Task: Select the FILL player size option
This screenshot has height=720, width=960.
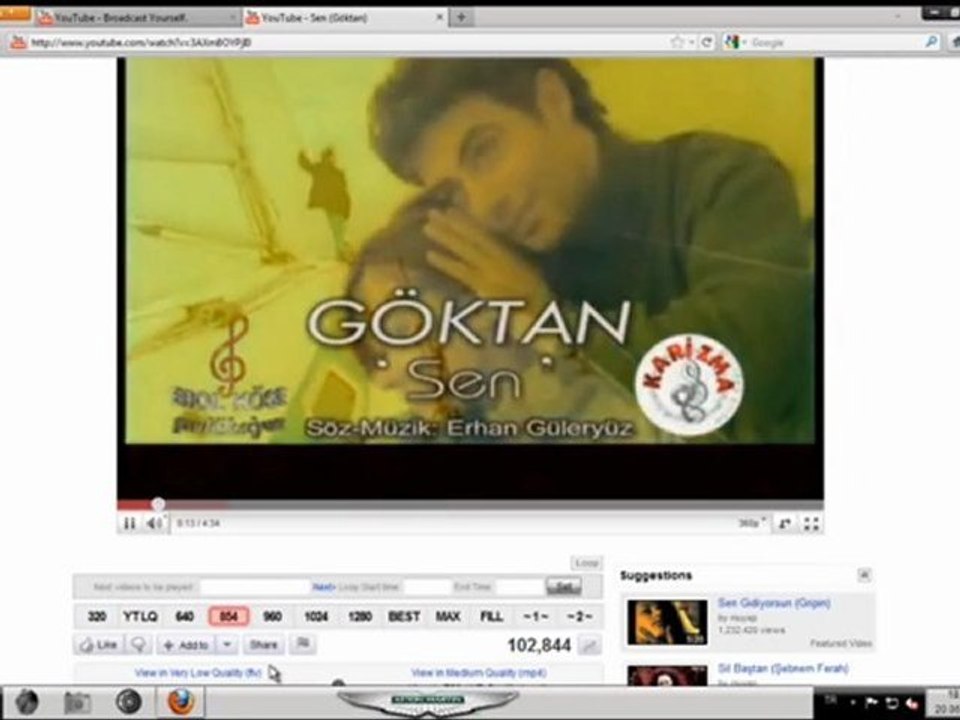Action: 491,617
